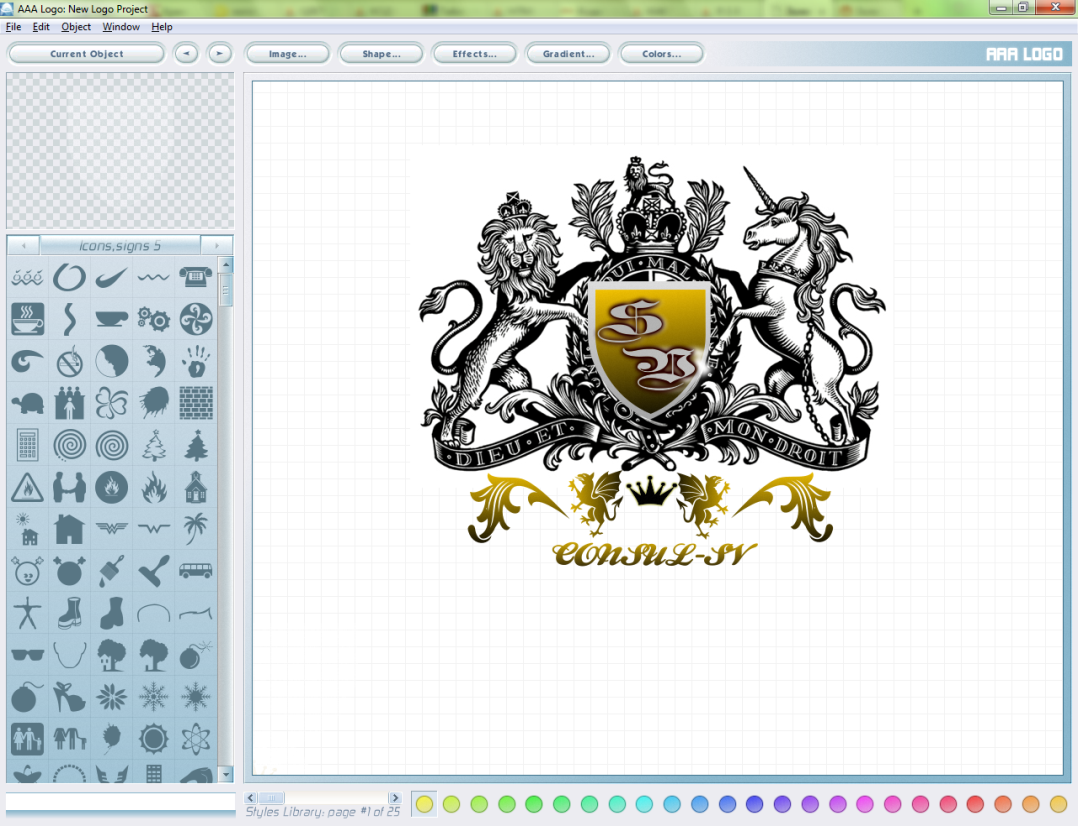Click icon list scrollbar up arrow
This screenshot has width=1078, height=826.
(x=226, y=265)
